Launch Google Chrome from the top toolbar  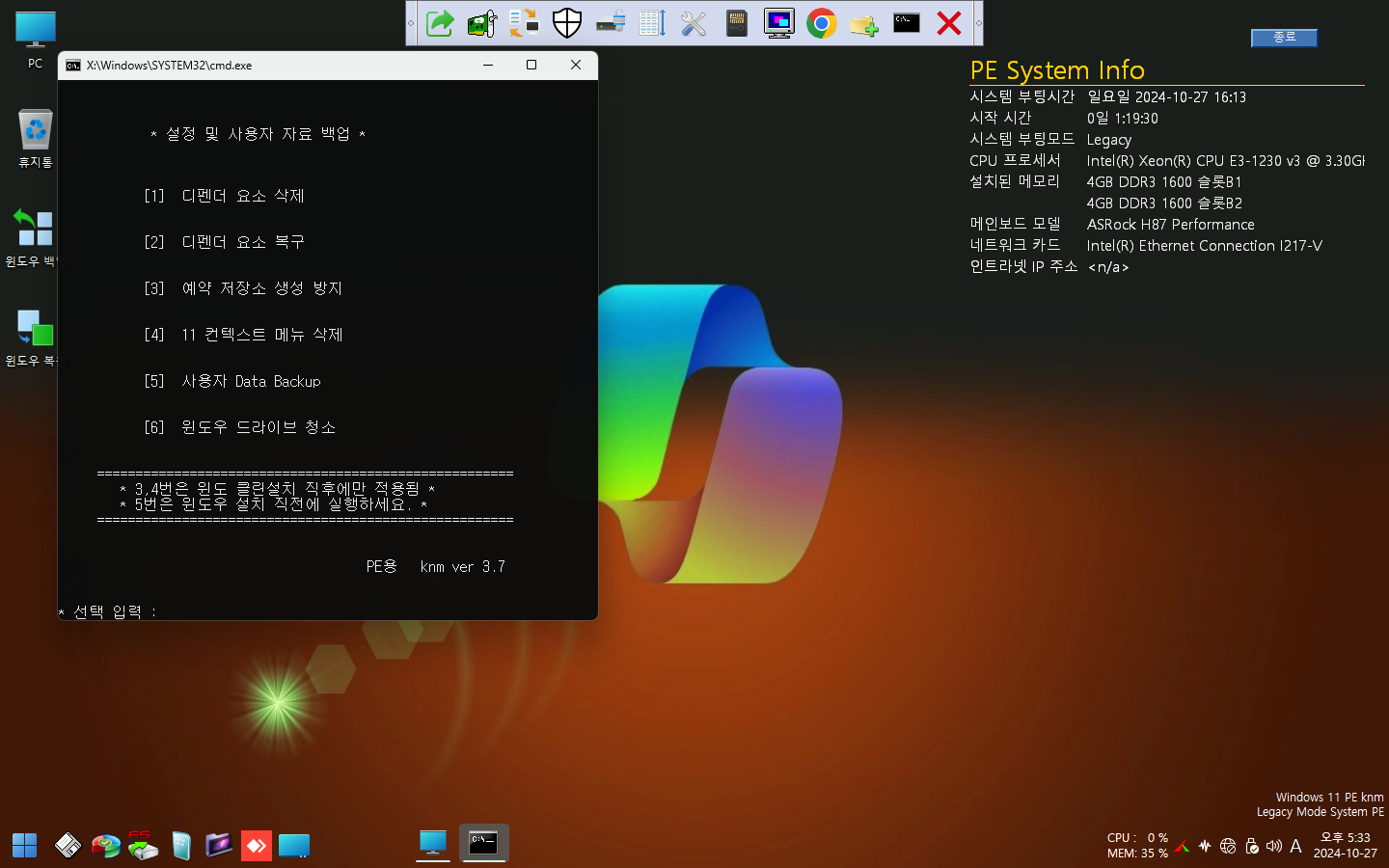tap(822, 22)
